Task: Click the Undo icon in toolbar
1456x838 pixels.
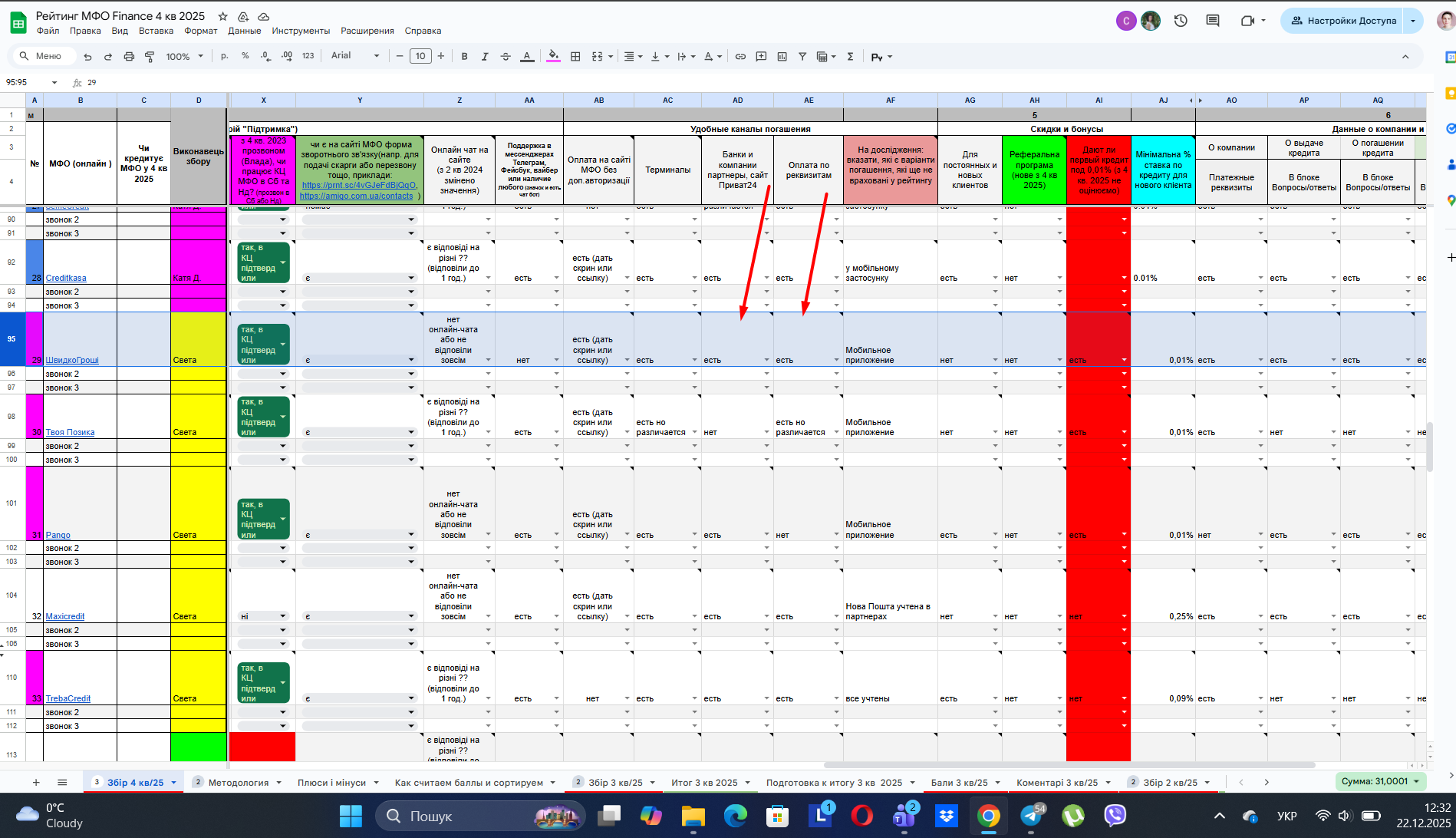Action: click(87, 57)
